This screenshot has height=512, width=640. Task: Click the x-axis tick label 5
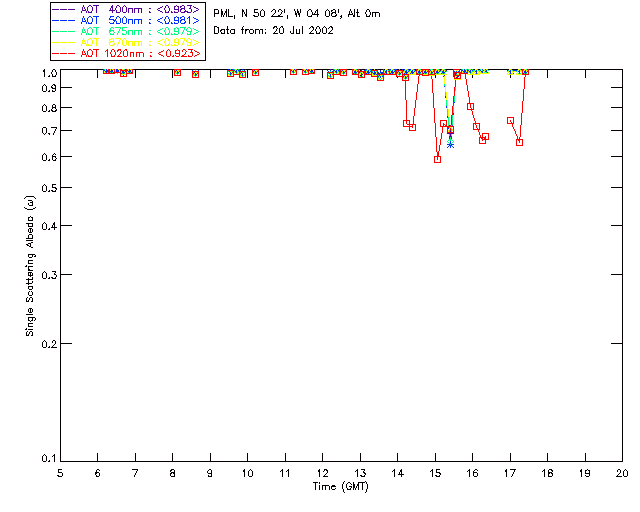[x=60, y=473]
